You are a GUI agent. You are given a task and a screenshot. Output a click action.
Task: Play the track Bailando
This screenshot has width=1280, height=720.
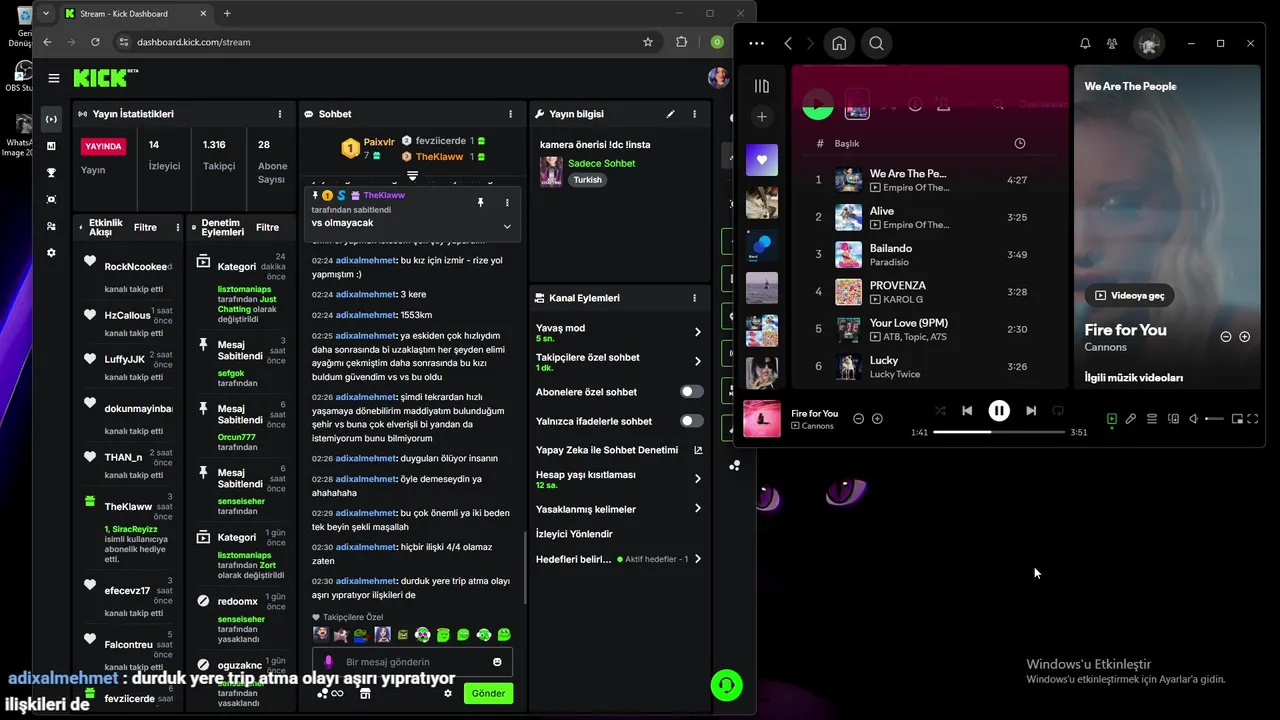pyautogui.click(x=891, y=248)
